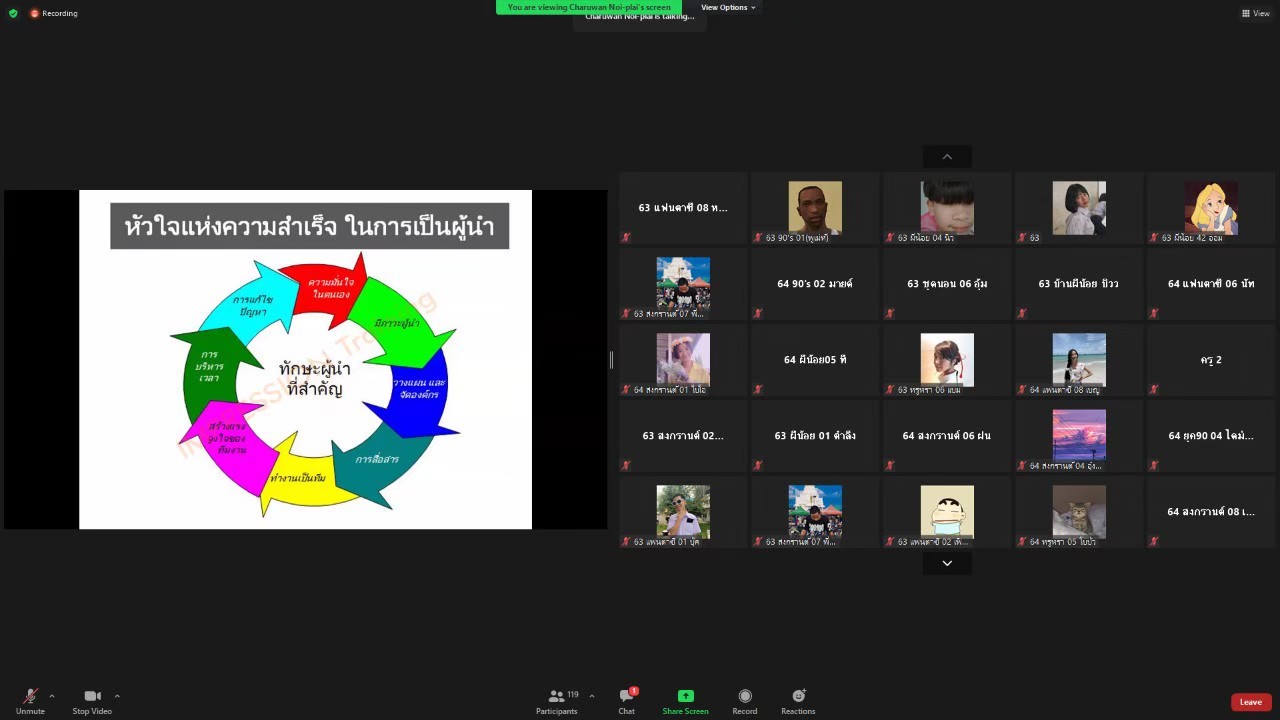Open the Chat panel
This screenshot has width=1280, height=720.
point(626,696)
